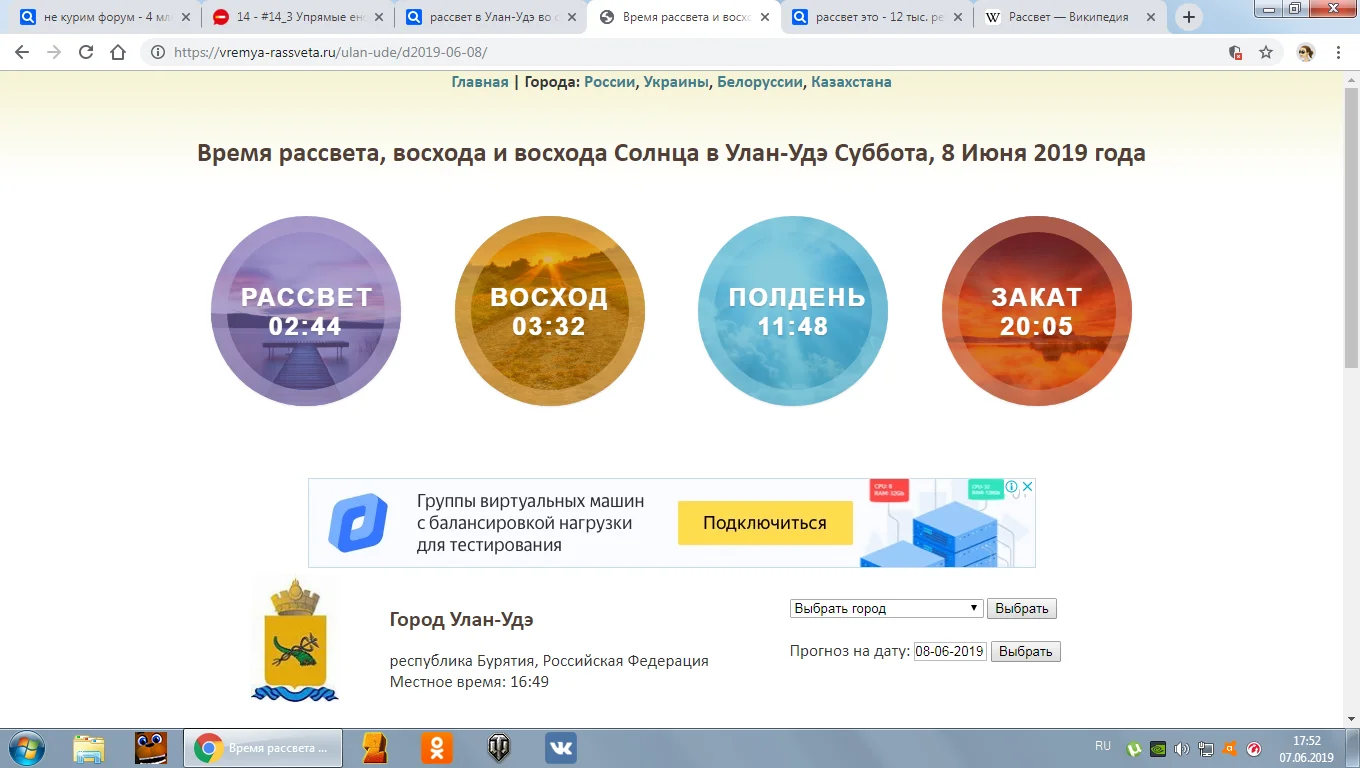This screenshot has height=768, width=1360.
Task: Open the Windows Start menu
Action: pyautogui.click(x=25, y=748)
